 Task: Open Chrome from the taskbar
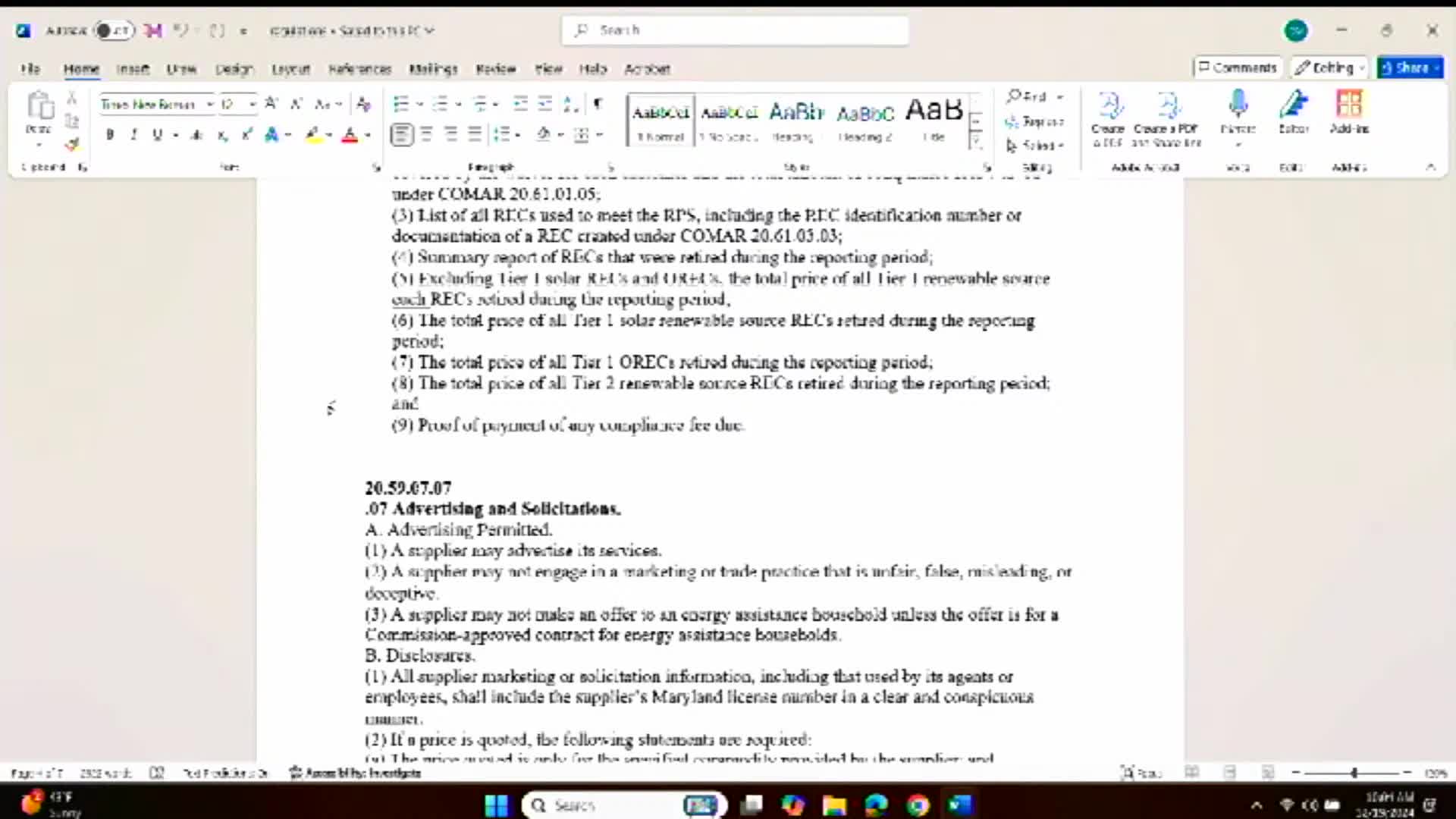coord(918,805)
